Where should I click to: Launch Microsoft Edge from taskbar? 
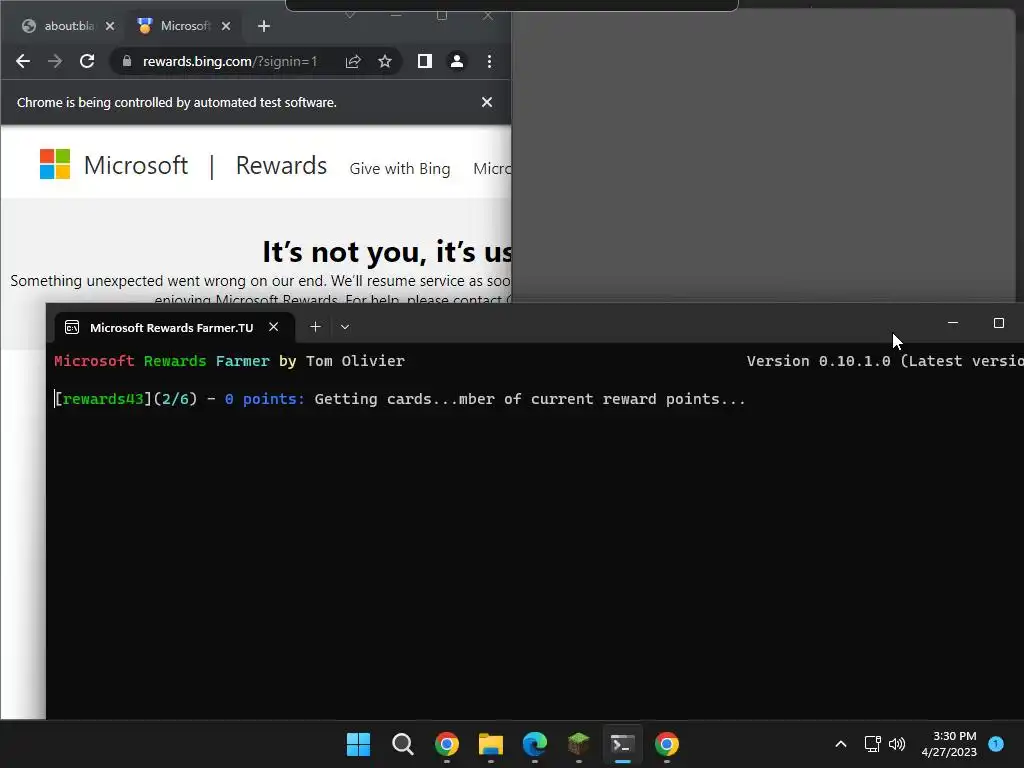(534, 744)
